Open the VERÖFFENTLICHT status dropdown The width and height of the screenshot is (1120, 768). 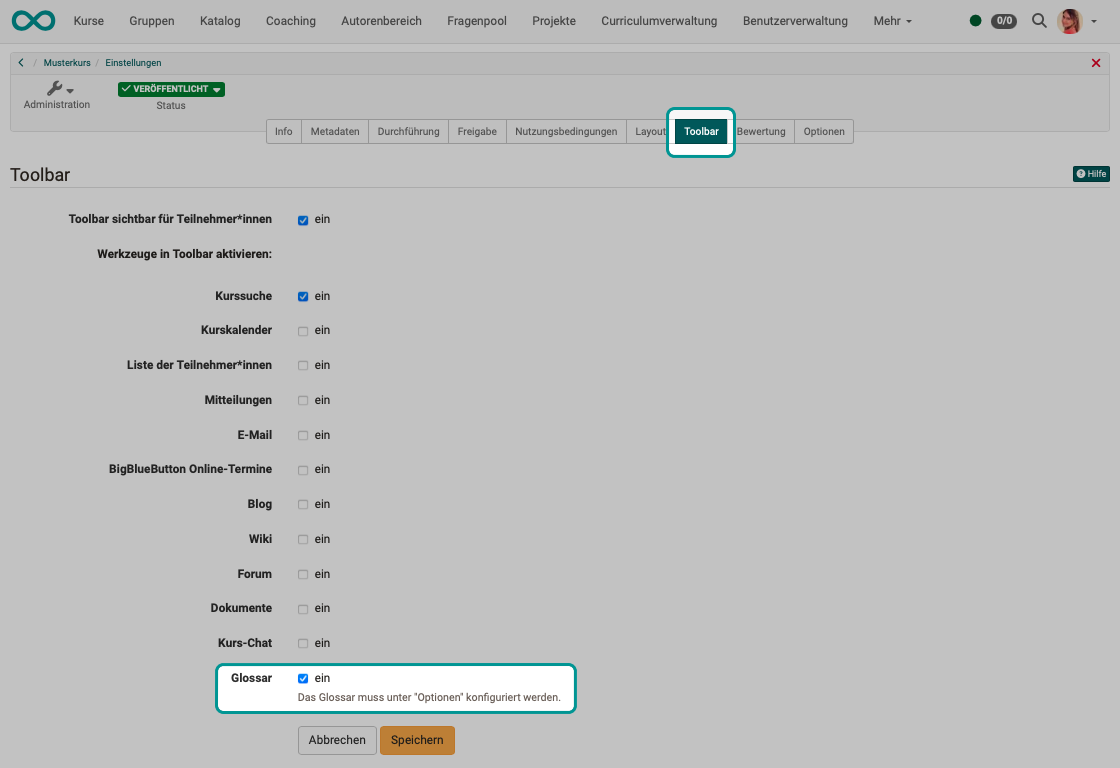pyautogui.click(x=170, y=88)
